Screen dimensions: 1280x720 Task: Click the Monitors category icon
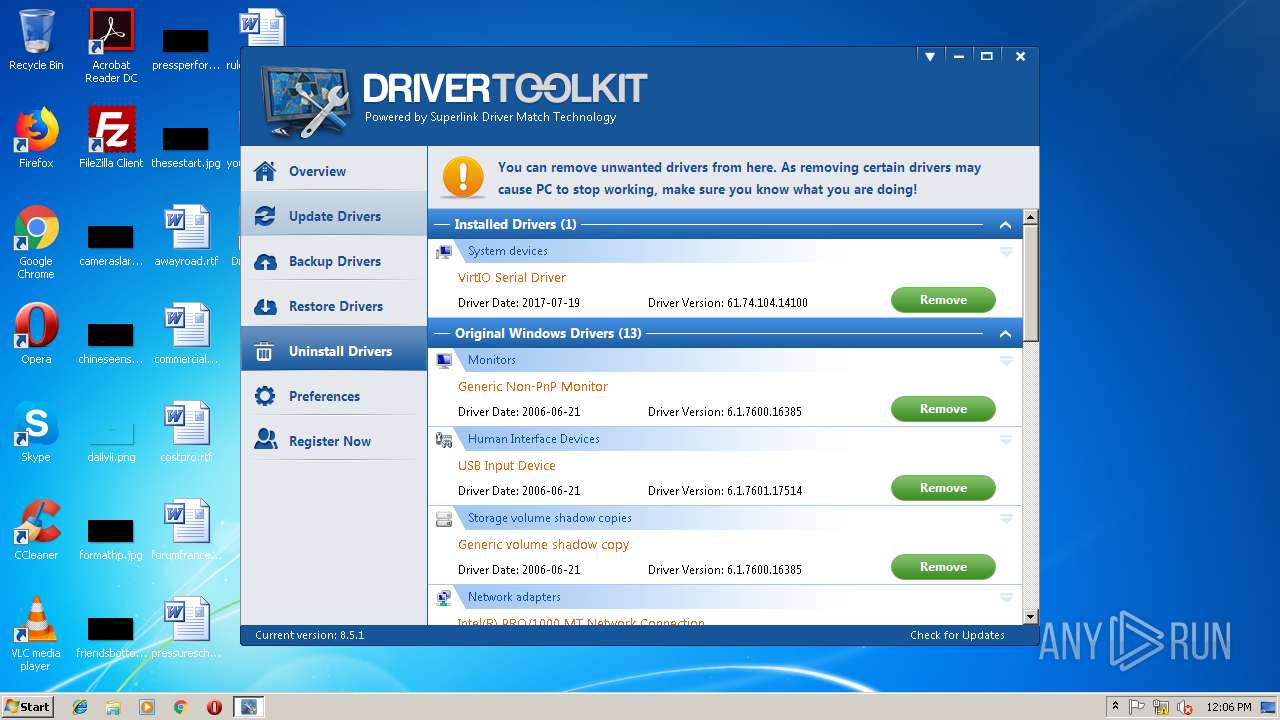point(444,360)
